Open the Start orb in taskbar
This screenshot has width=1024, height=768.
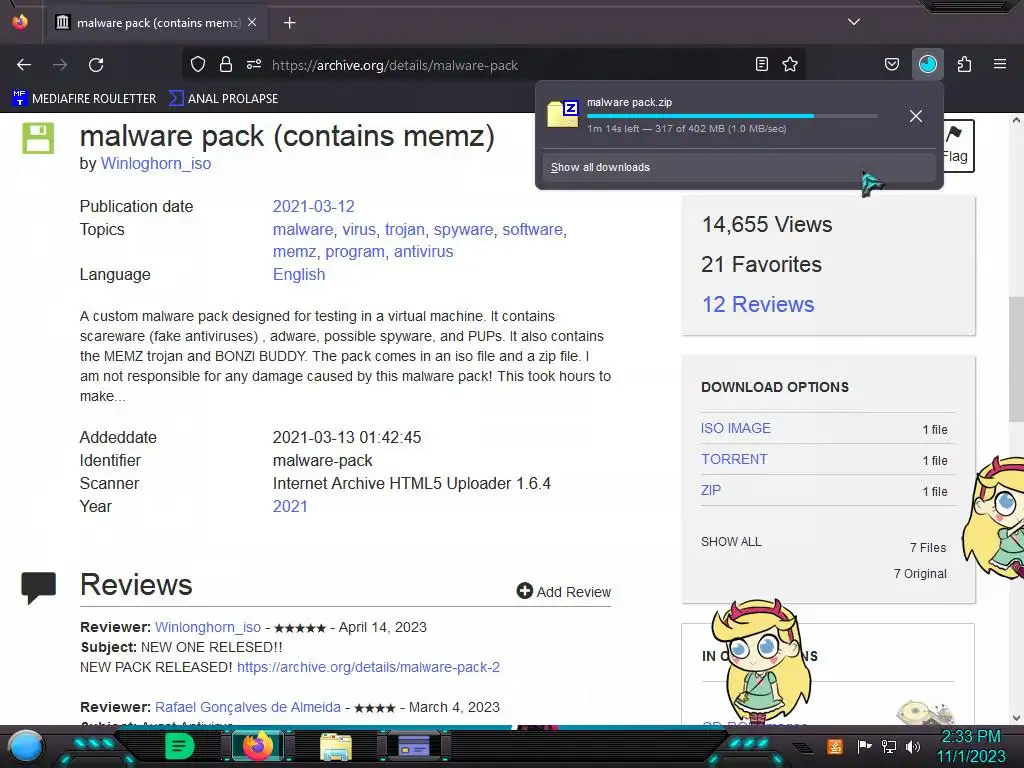(x=26, y=748)
